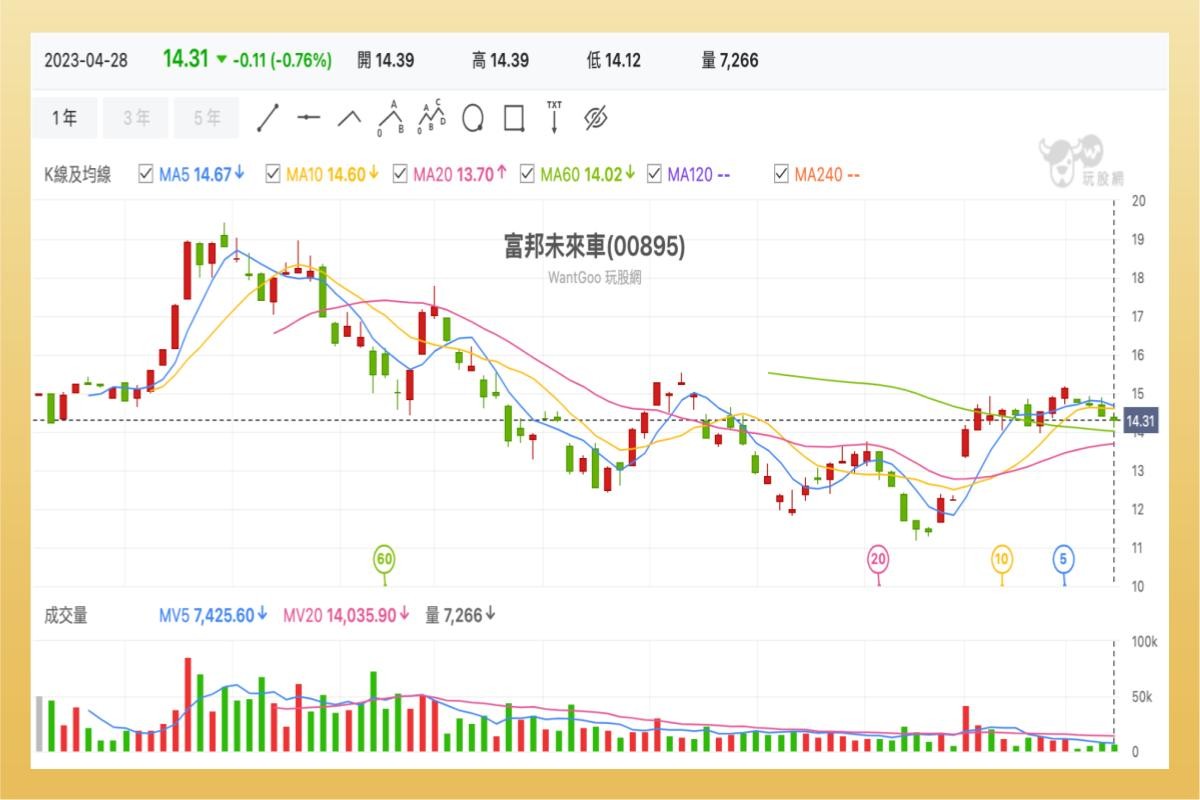The width and height of the screenshot is (1200, 800).
Task: Select the trend line drawing tool
Action: tap(267, 118)
